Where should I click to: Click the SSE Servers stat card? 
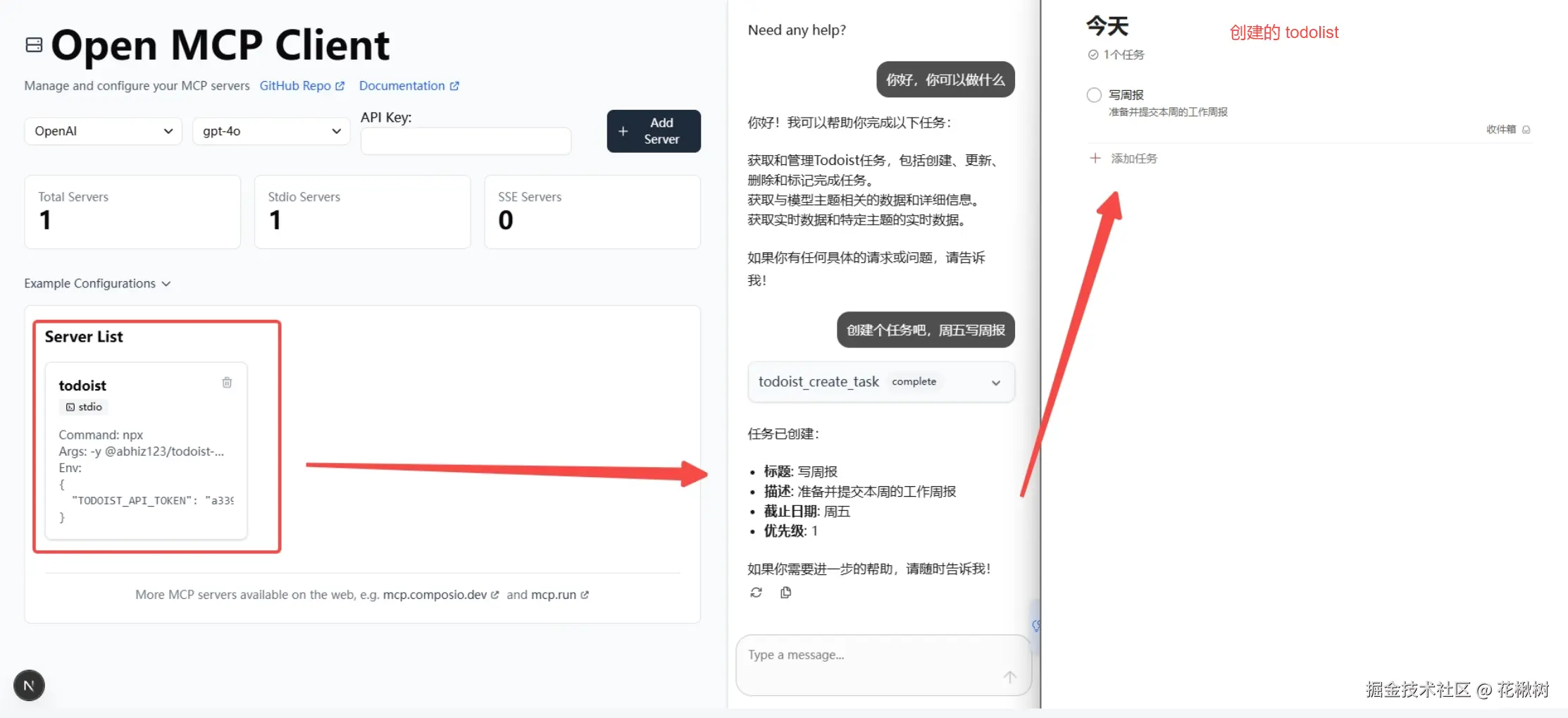tap(592, 211)
